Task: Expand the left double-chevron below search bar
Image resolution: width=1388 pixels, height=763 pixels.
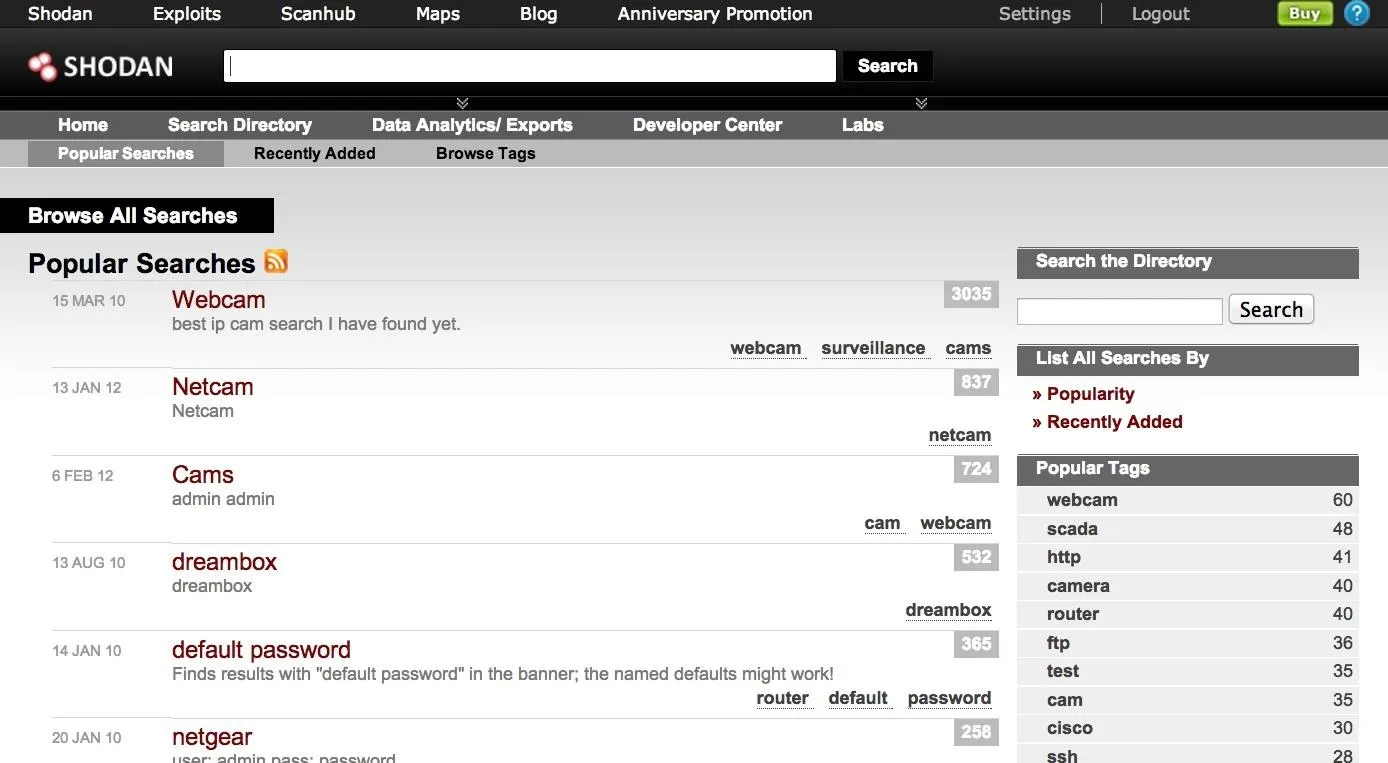Action: tap(462, 103)
